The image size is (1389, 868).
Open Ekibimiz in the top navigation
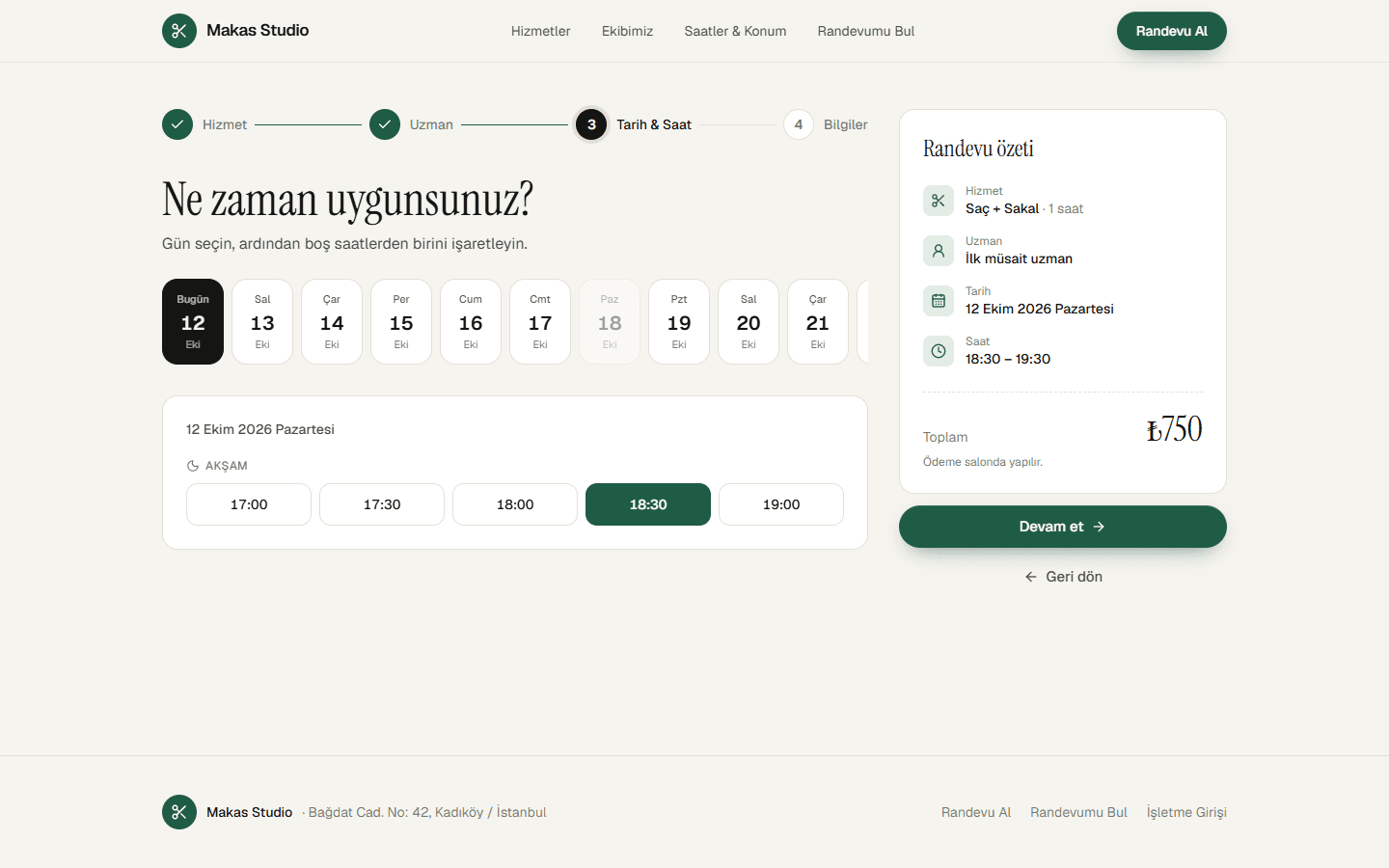click(627, 31)
